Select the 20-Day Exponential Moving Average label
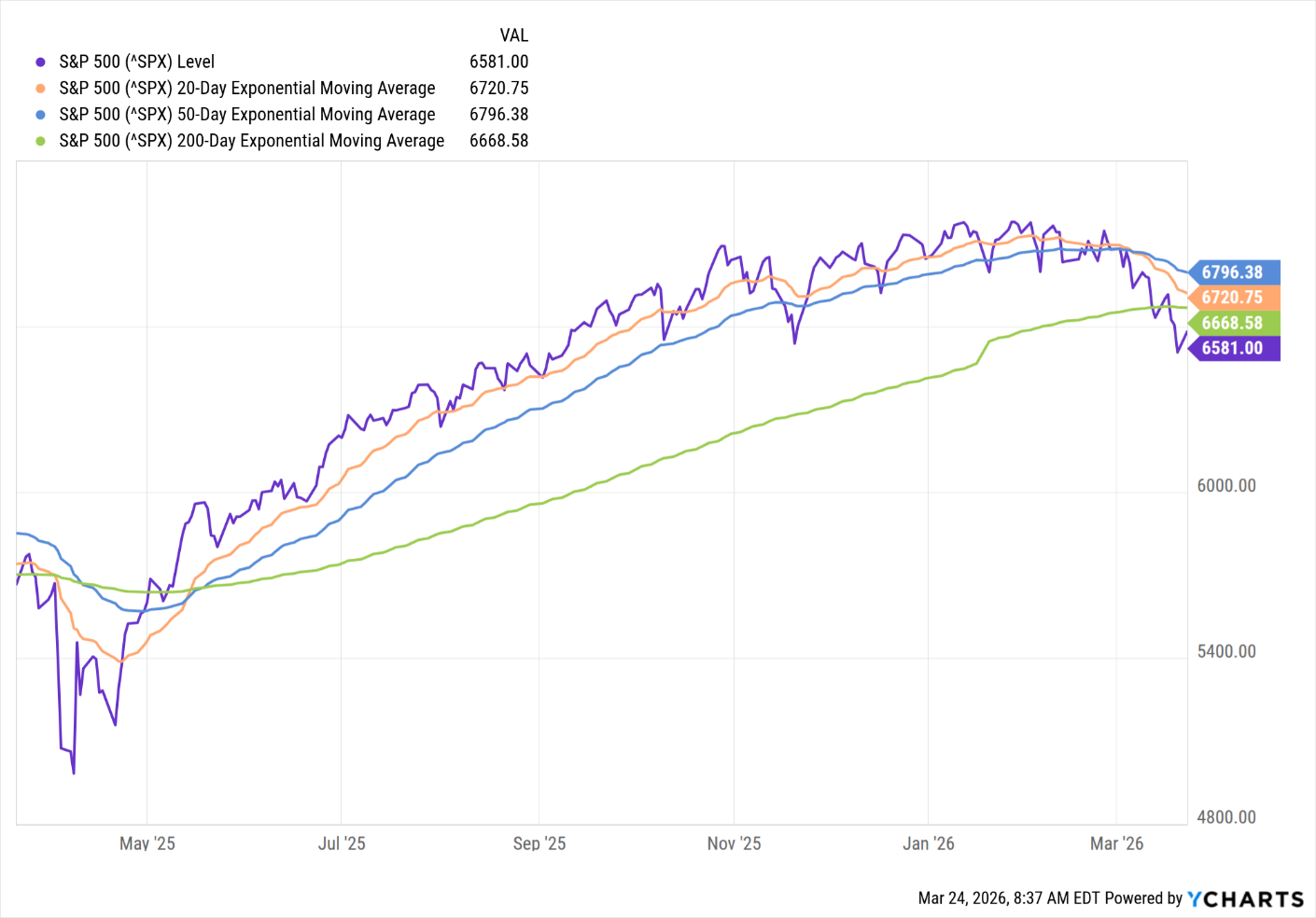The height and width of the screenshot is (918, 1316). 246,89
